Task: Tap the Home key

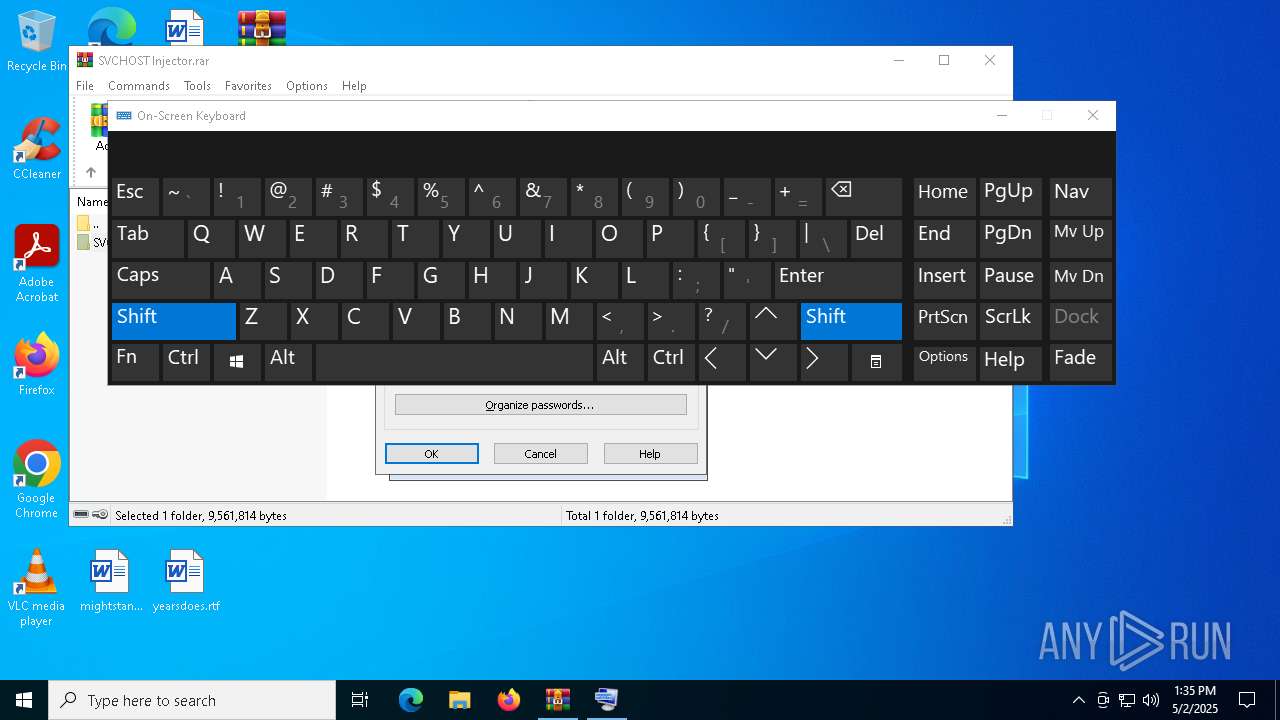Action: 944,198
